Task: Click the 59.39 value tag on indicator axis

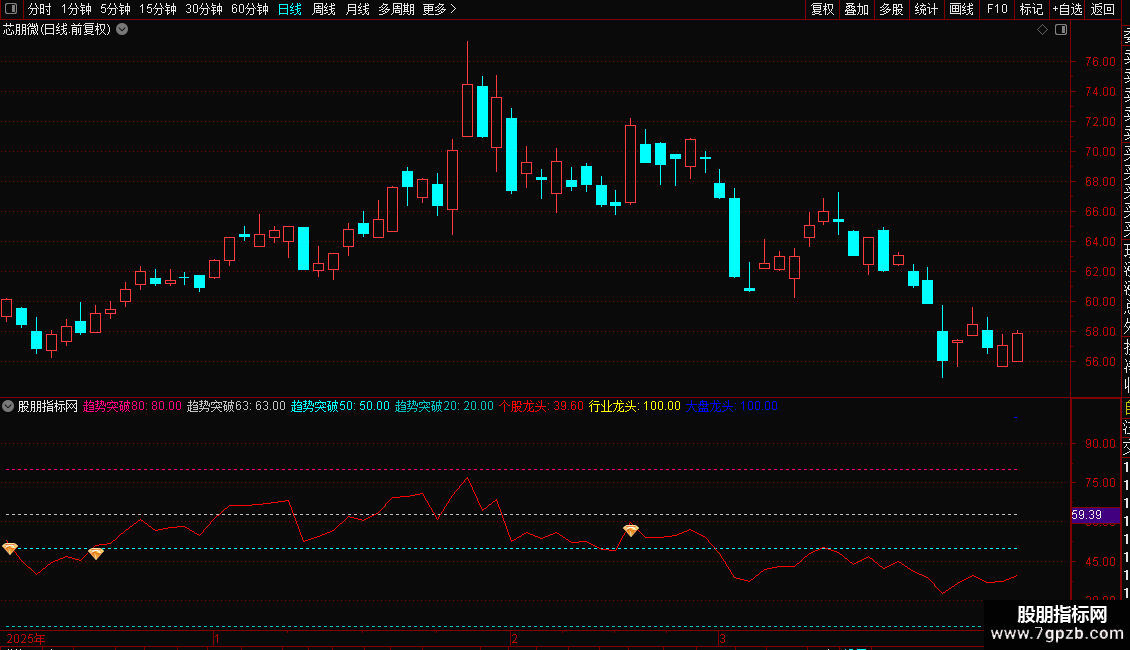Action: pyautogui.click(x=1094, y=515)
